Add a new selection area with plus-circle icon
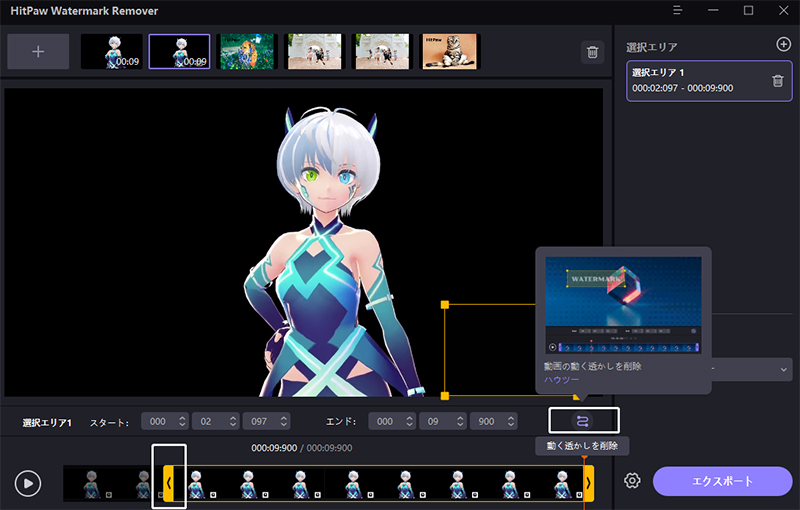 pyautogui.click(x=783, y=44)
